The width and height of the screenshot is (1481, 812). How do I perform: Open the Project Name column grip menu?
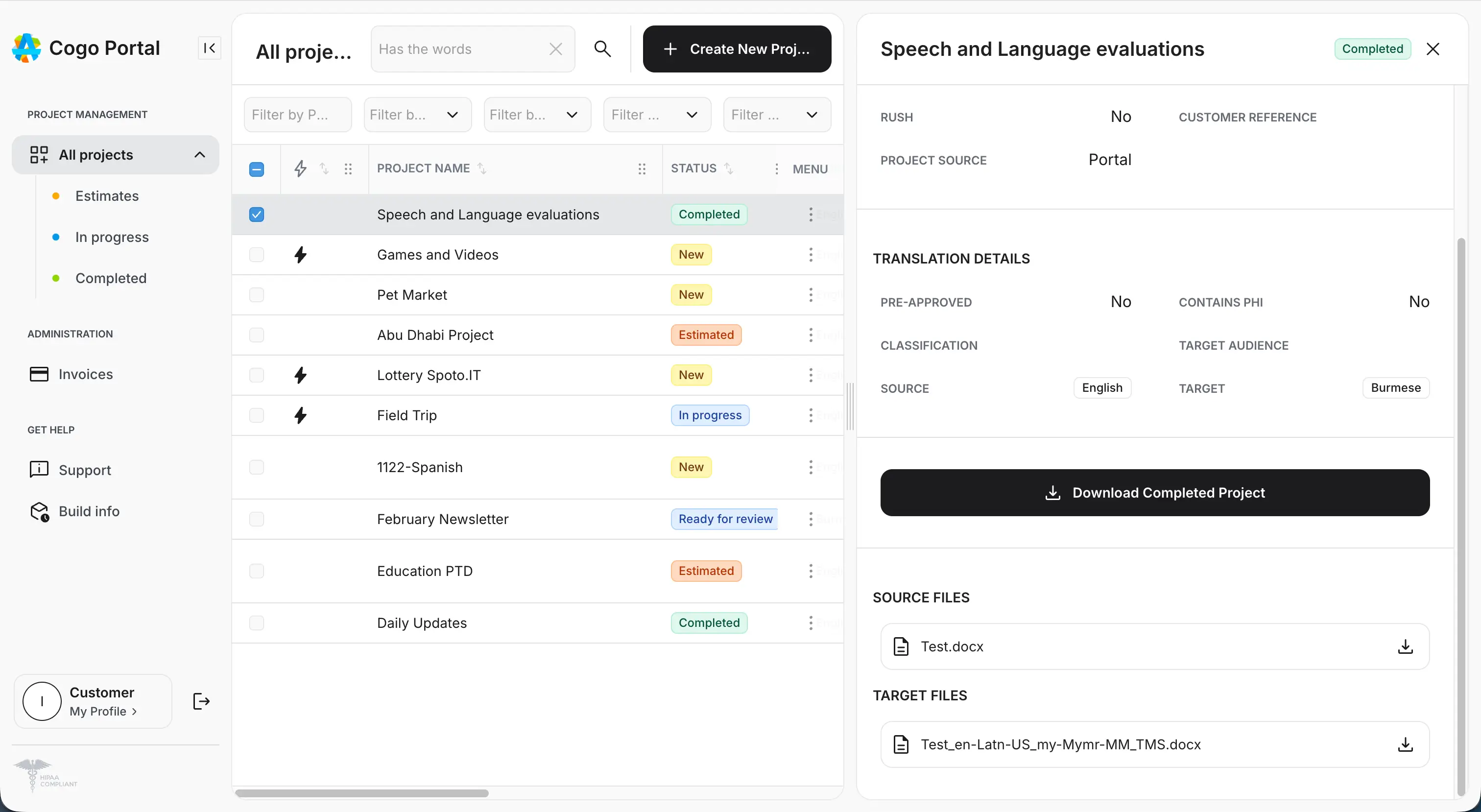[x=642, y=169]
